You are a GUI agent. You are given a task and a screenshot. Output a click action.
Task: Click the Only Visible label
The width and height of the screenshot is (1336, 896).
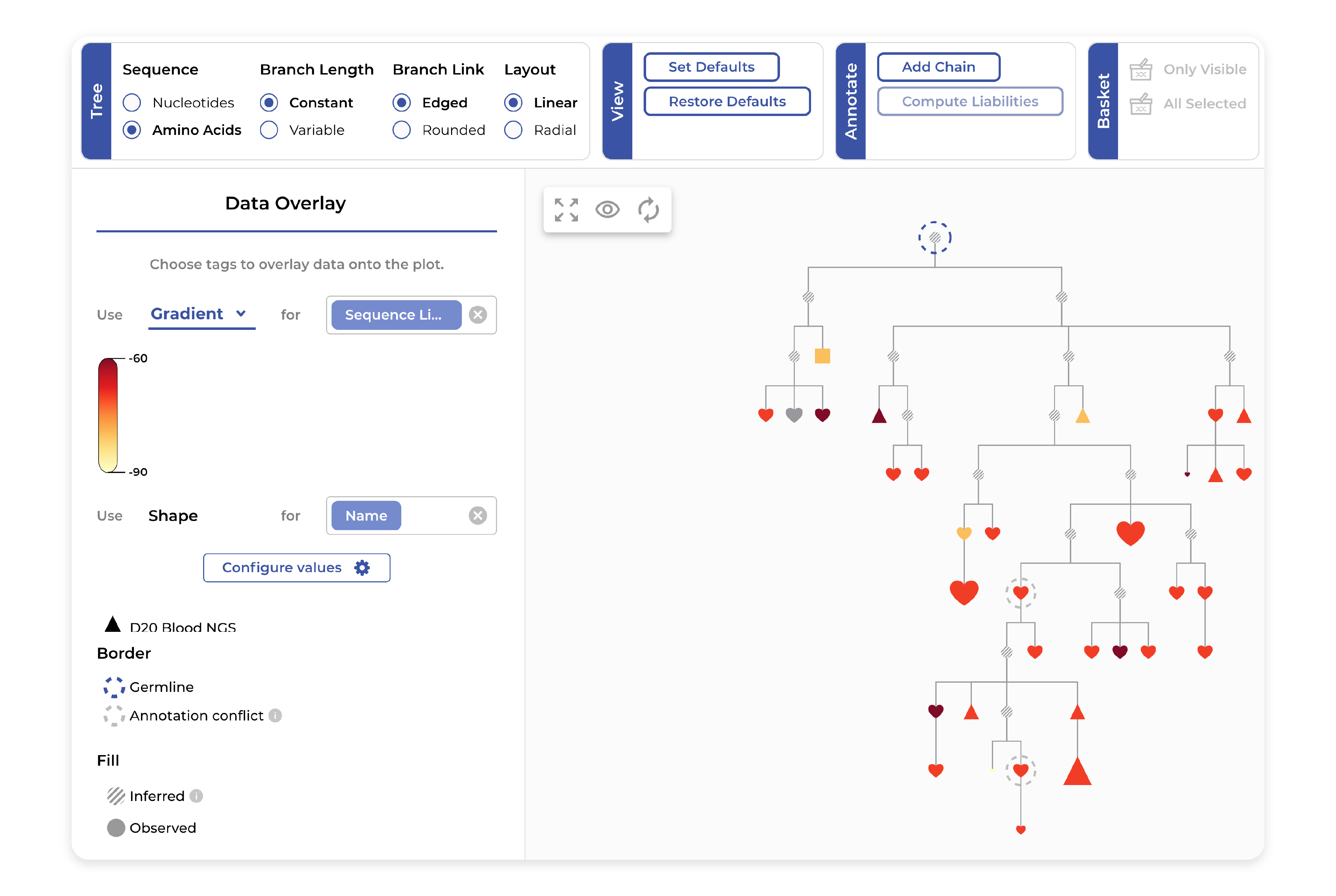pyautogui.click(x=1205, y=69)
